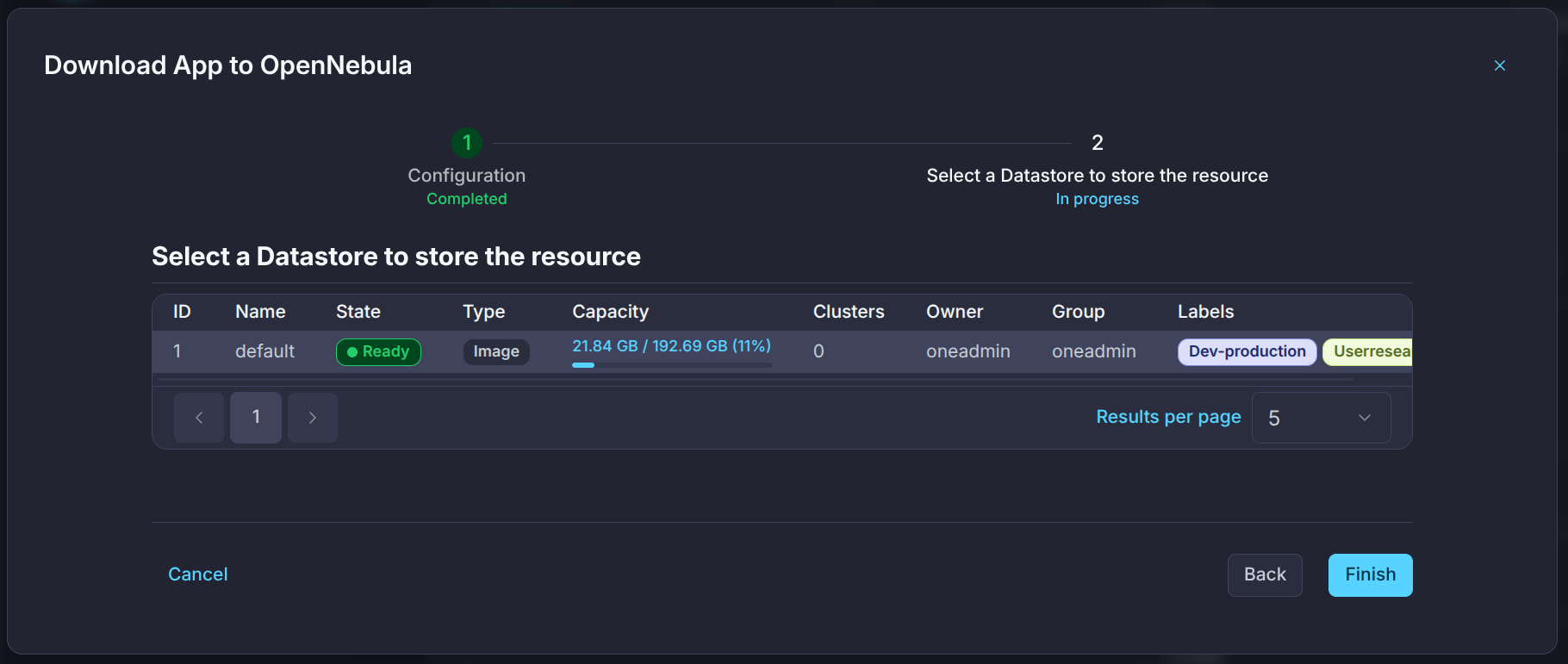Select the default datastore row name
Viewport: 1568px width, 664px height.
[x=264, y=351]
